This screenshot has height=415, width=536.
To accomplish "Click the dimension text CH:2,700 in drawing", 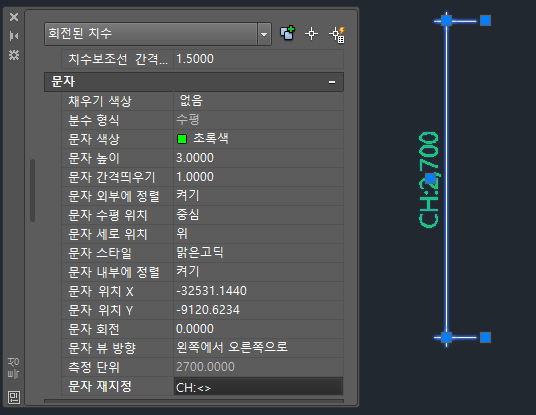I will (x=429, y=179).
